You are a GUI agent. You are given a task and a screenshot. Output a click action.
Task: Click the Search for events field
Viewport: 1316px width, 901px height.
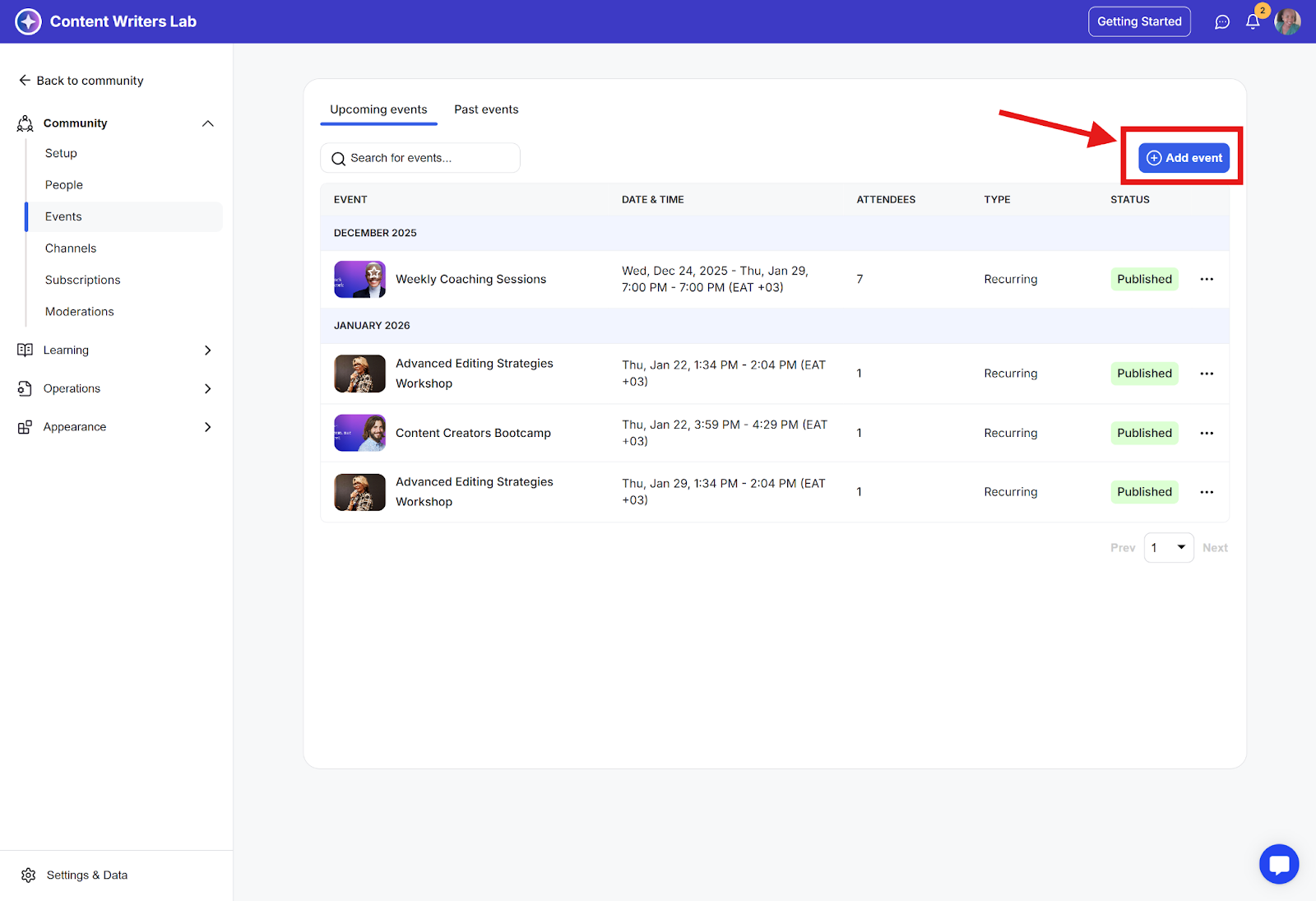click(x=420, y=158)
